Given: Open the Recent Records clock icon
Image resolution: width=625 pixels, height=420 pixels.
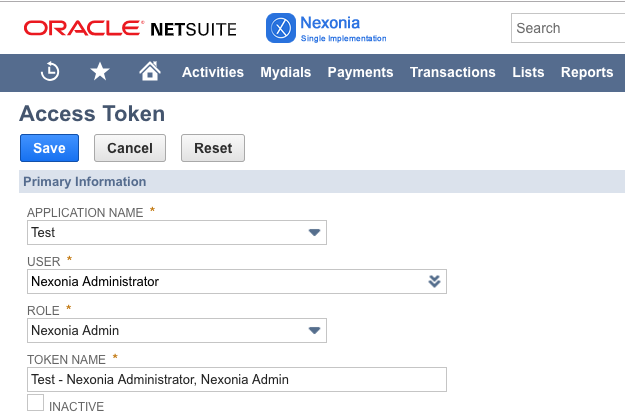Looking at the screenshot, I should [x=50, y=72].
